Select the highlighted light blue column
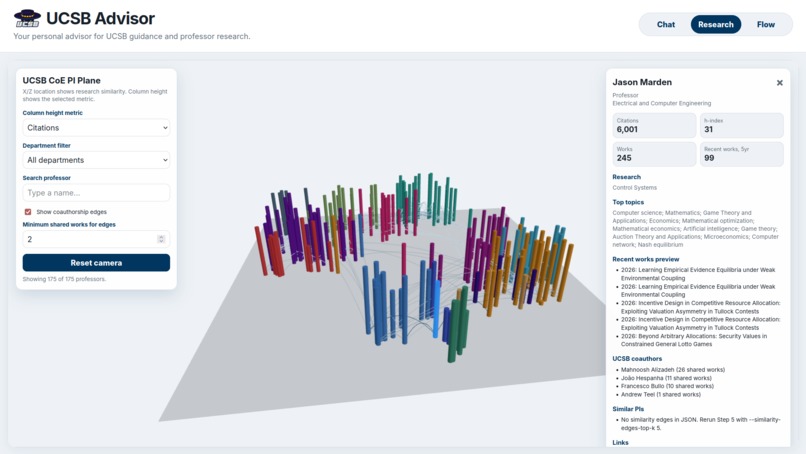The image size is (806, 454). (x=436, y=308)
